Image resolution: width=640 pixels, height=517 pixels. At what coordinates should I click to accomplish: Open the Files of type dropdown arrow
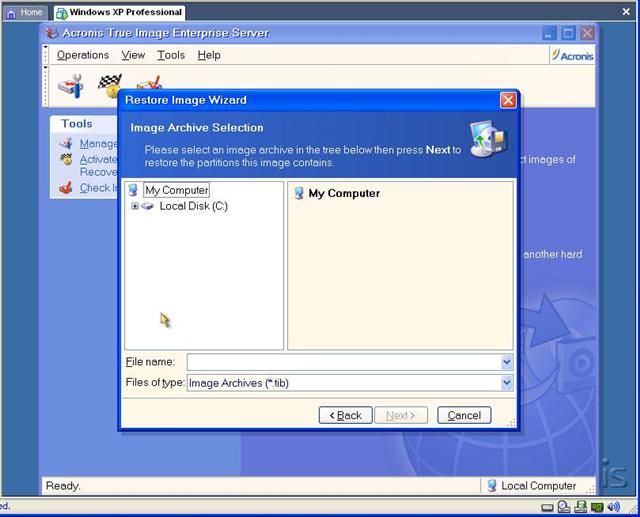coord(507,383)
